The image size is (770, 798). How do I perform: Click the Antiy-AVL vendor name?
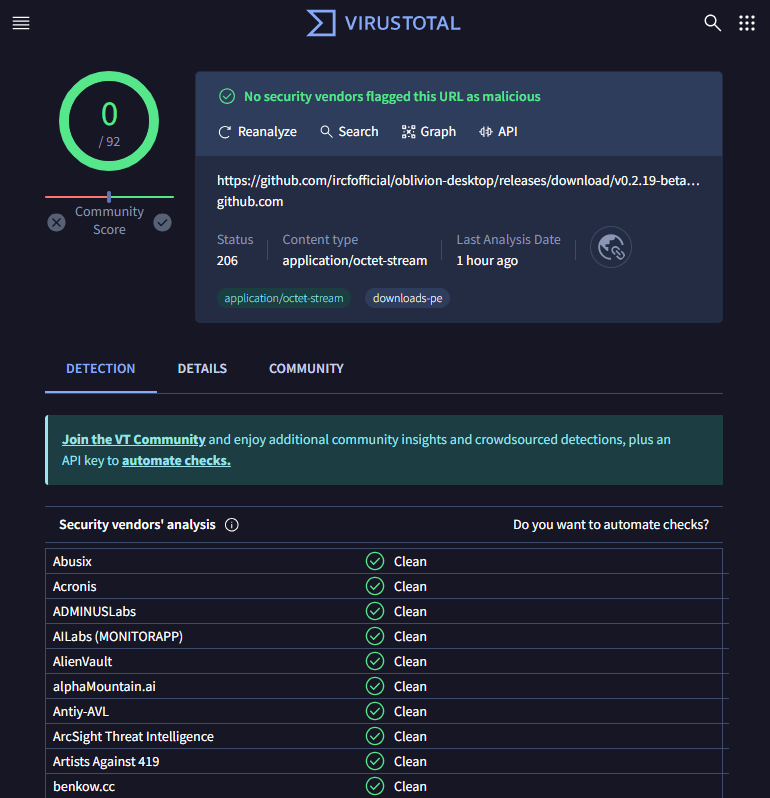(x=81, y=711)
